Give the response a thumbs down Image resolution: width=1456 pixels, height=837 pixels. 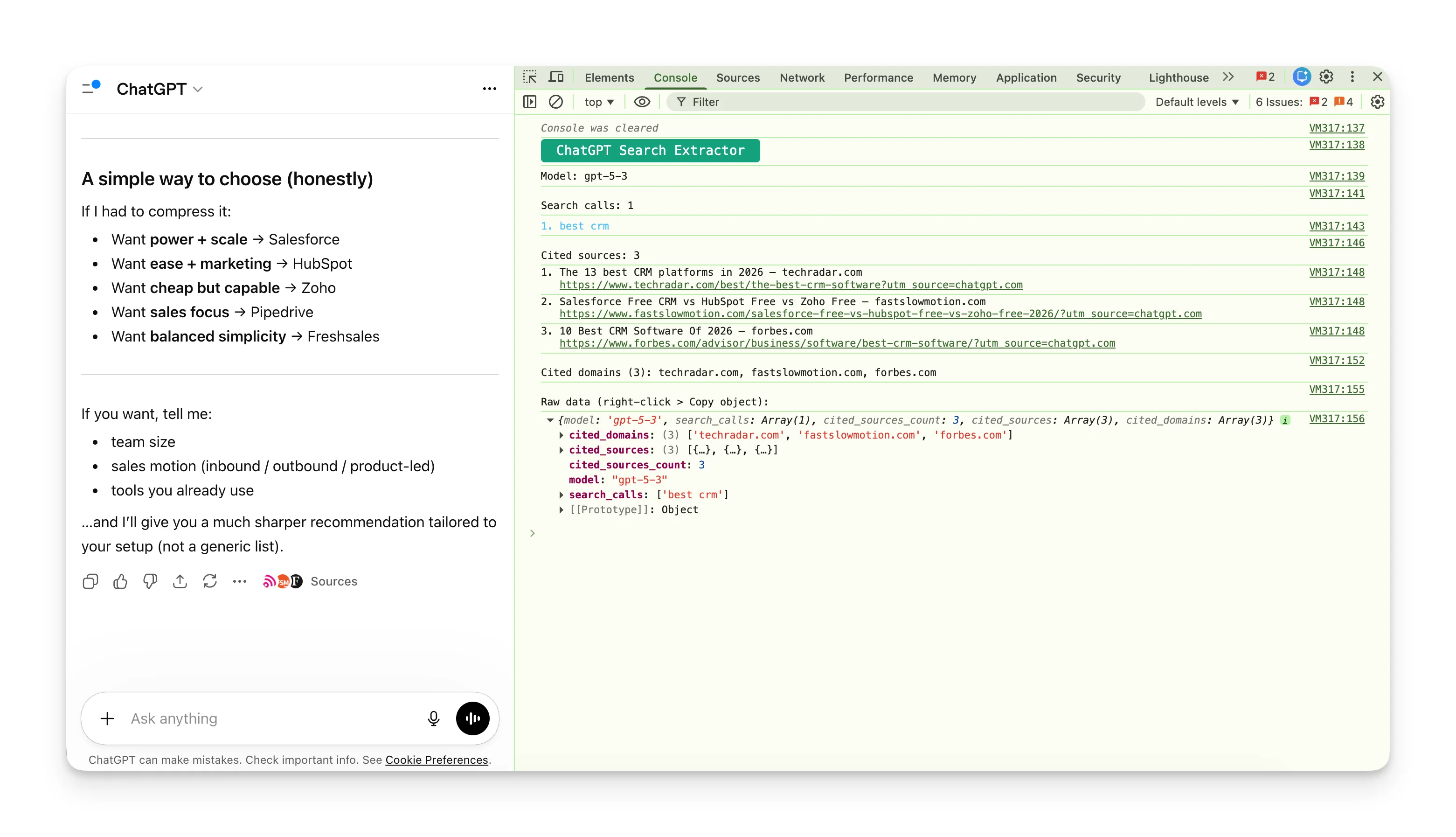coord(150,581)
